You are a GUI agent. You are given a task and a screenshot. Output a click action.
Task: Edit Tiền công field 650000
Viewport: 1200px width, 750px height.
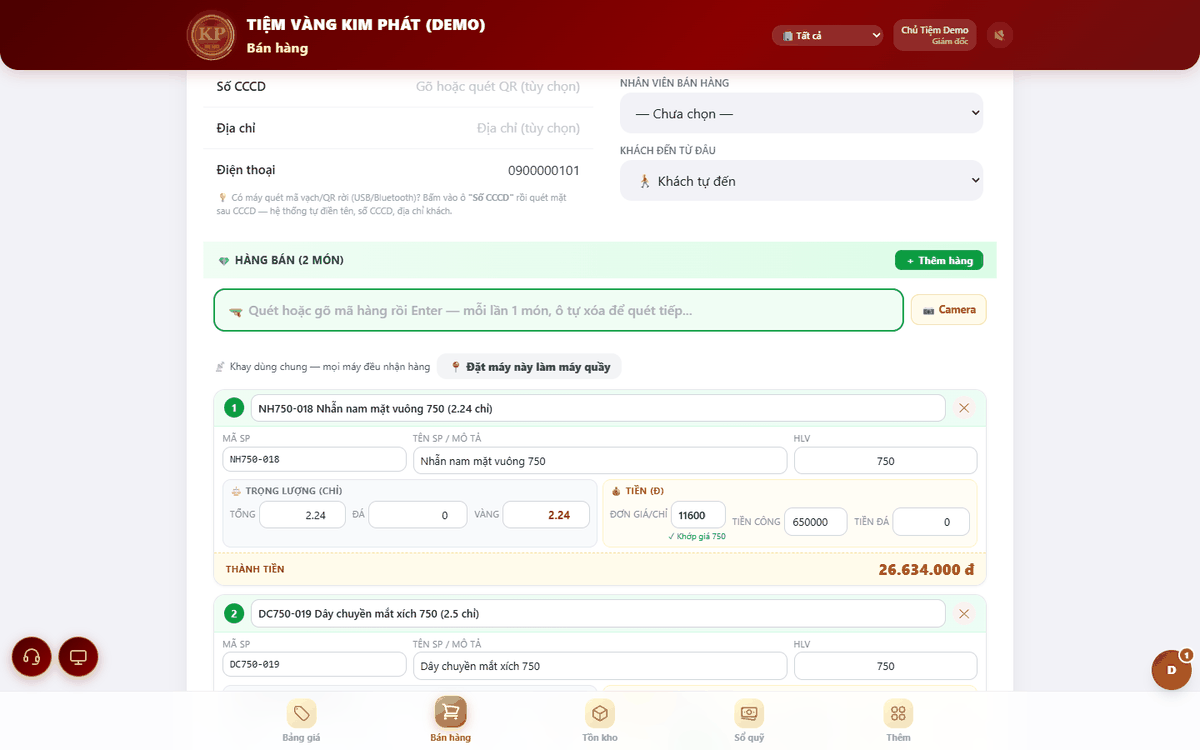[x=815, y=522]
